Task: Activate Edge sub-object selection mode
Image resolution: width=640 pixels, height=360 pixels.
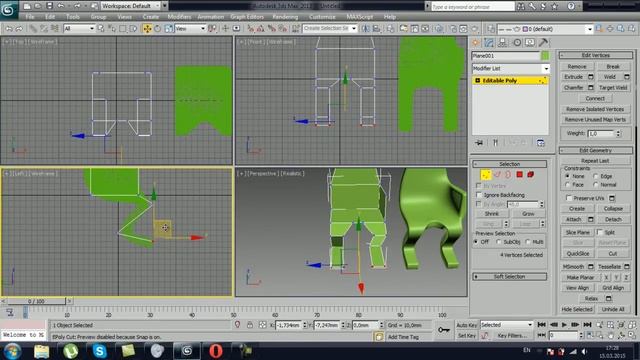Action: [x=497, y=175]
